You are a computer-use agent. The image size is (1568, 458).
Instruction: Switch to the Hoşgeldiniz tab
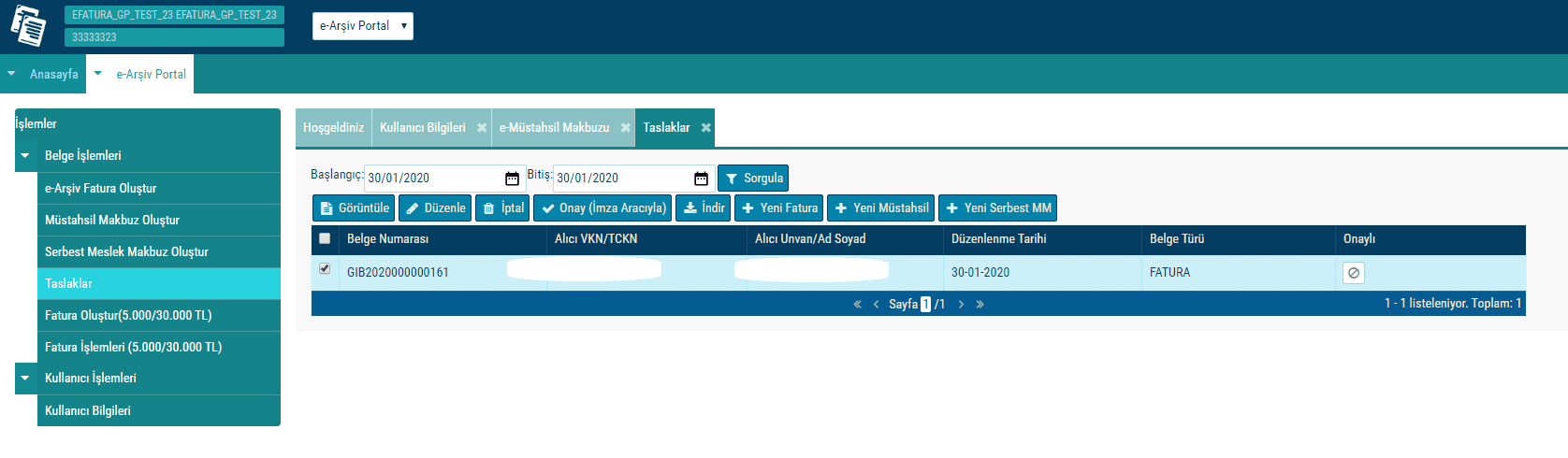333,128
